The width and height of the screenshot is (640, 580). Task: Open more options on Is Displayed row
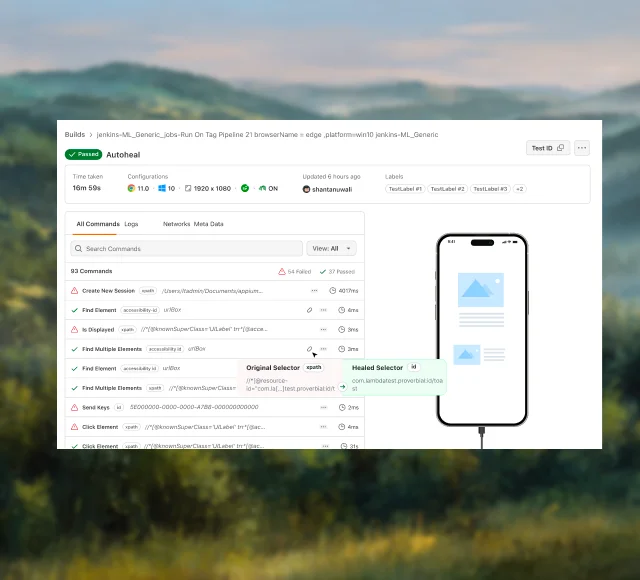tap(323, 329)
